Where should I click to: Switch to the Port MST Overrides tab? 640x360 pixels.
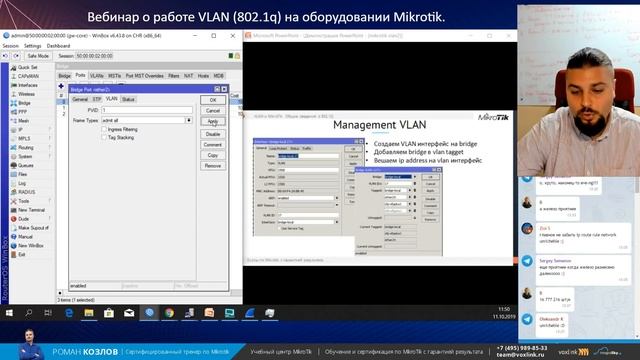click(x=144, y=76)
